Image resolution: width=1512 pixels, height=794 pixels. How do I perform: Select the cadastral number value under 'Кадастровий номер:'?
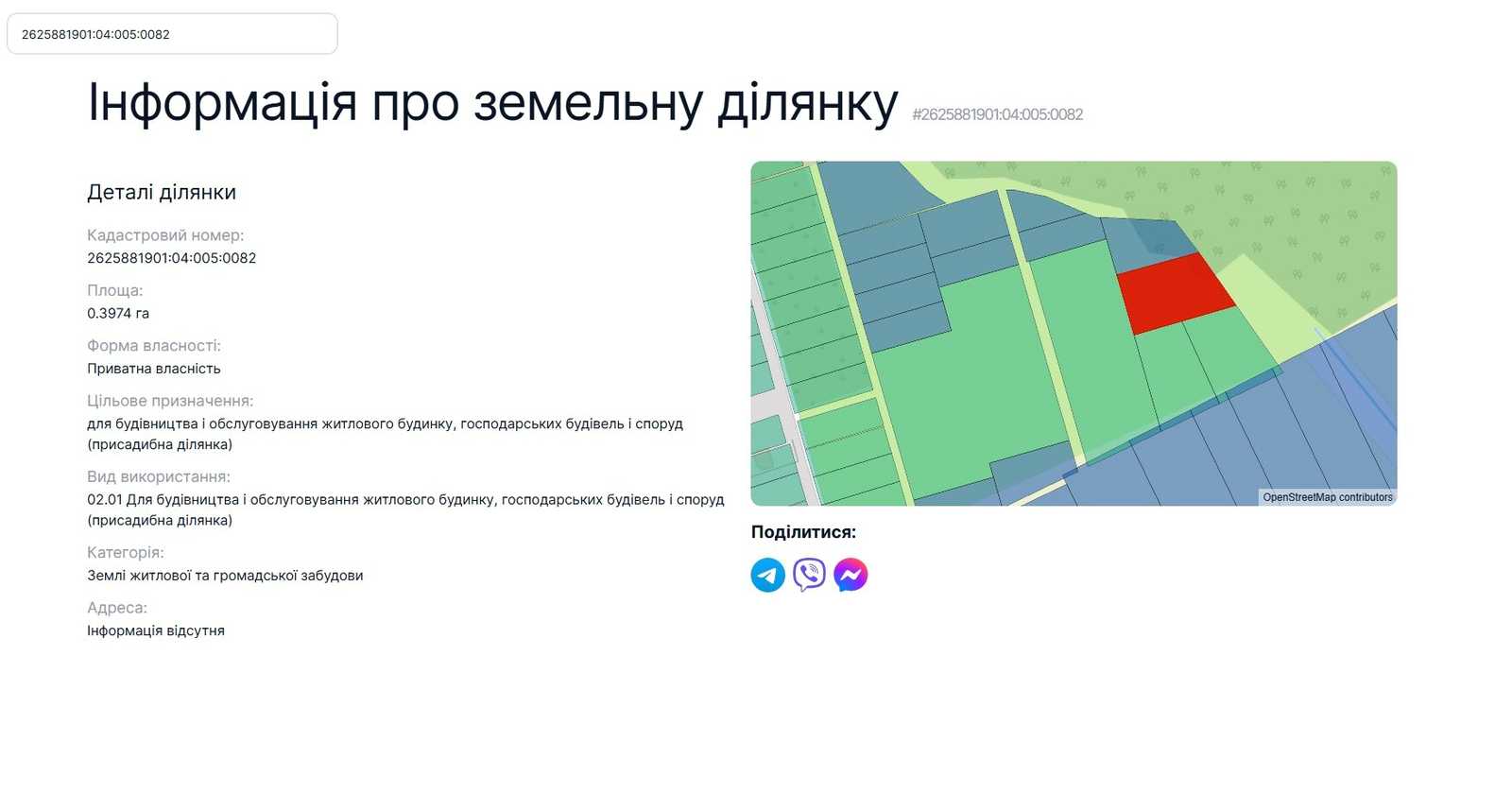pyautogui.click(x=172, y=258)
